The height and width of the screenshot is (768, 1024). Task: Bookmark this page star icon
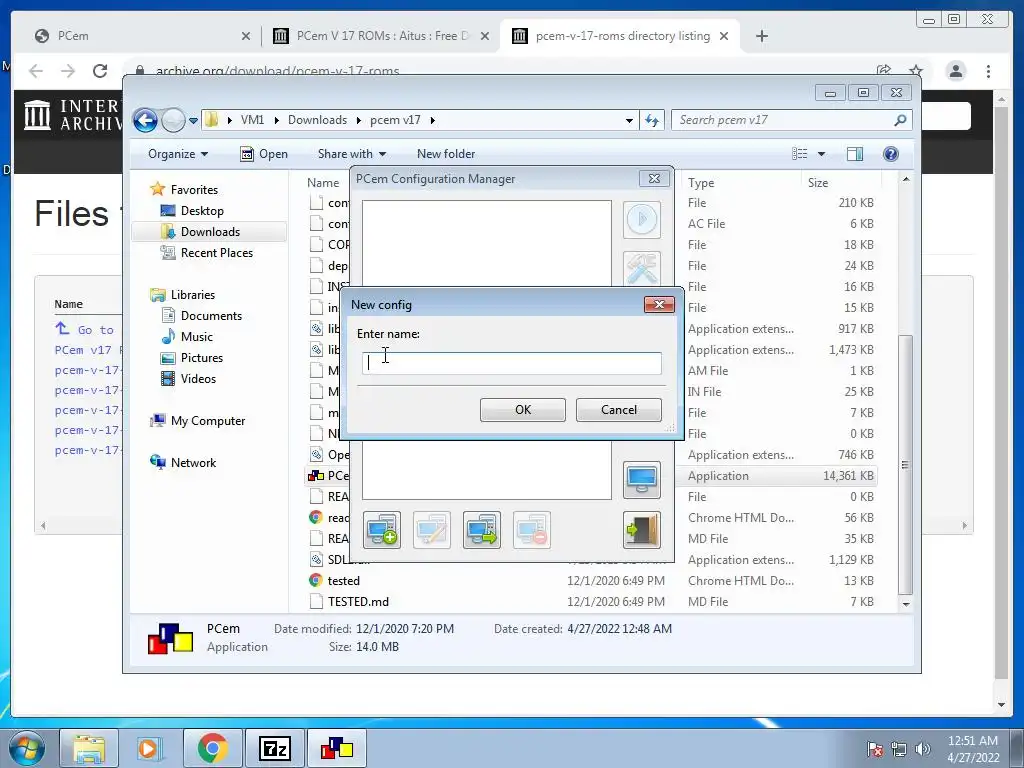click(x=916, y=71)
